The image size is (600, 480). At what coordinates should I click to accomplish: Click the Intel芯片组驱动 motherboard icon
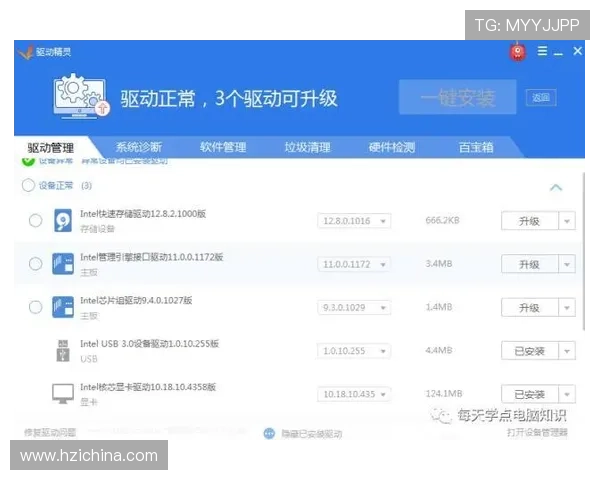pyautogui.click(x=63, y=307)
